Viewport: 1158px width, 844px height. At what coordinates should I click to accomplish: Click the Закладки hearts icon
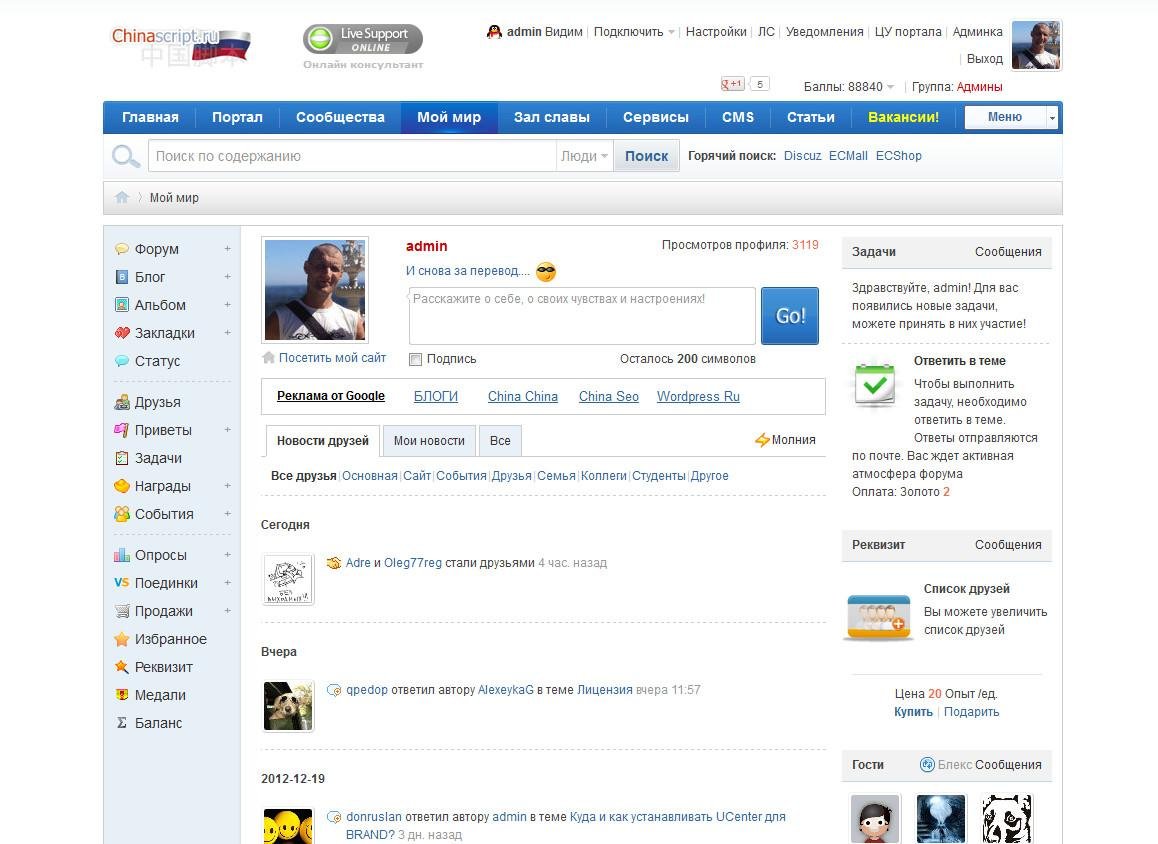tap(121, 333)
